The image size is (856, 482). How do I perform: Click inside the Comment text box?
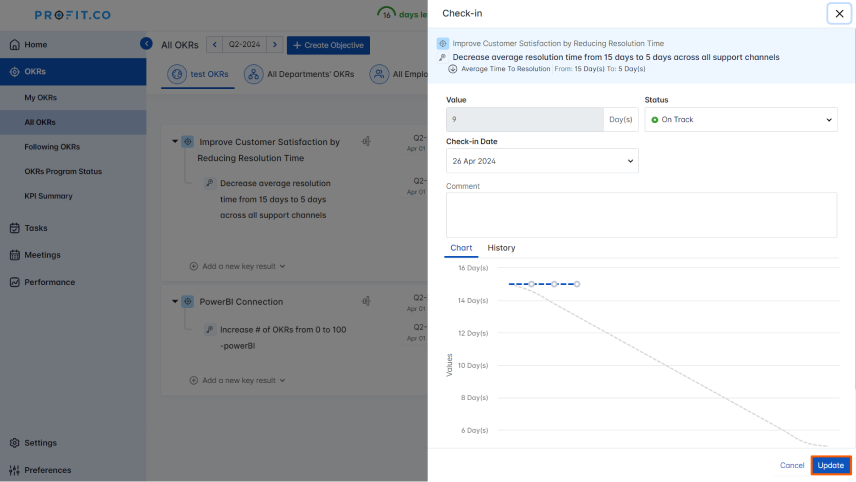point(641,215)
